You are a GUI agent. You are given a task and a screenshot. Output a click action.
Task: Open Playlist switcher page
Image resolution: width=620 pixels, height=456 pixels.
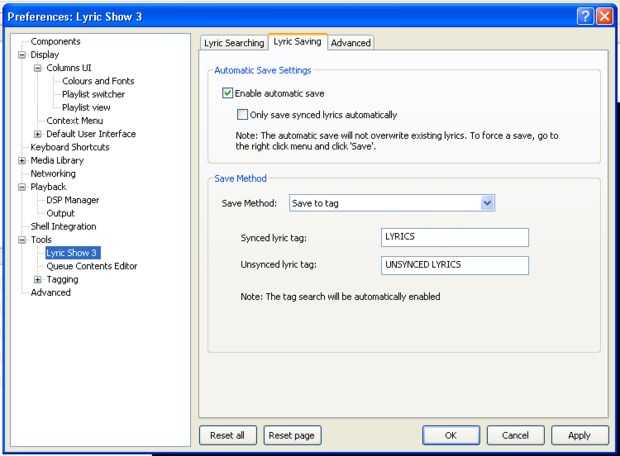(93, 94)
